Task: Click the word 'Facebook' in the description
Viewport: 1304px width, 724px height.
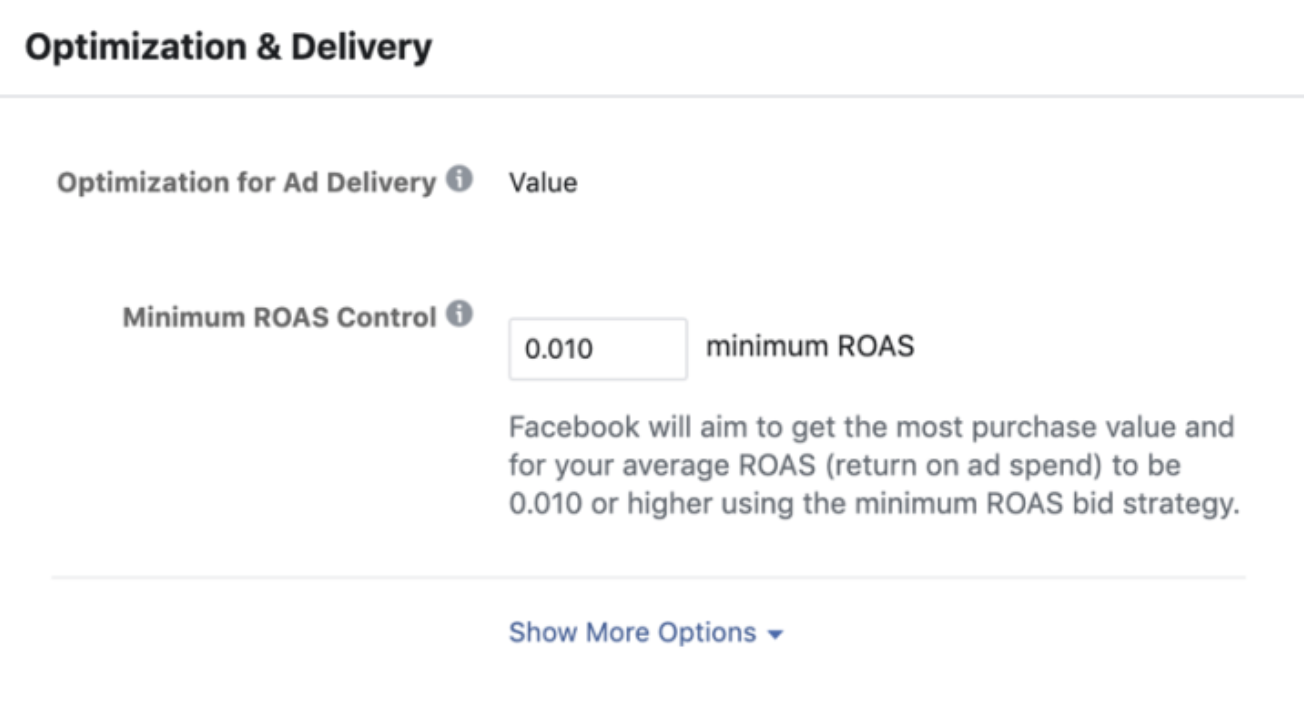Action: click(573, 427)
